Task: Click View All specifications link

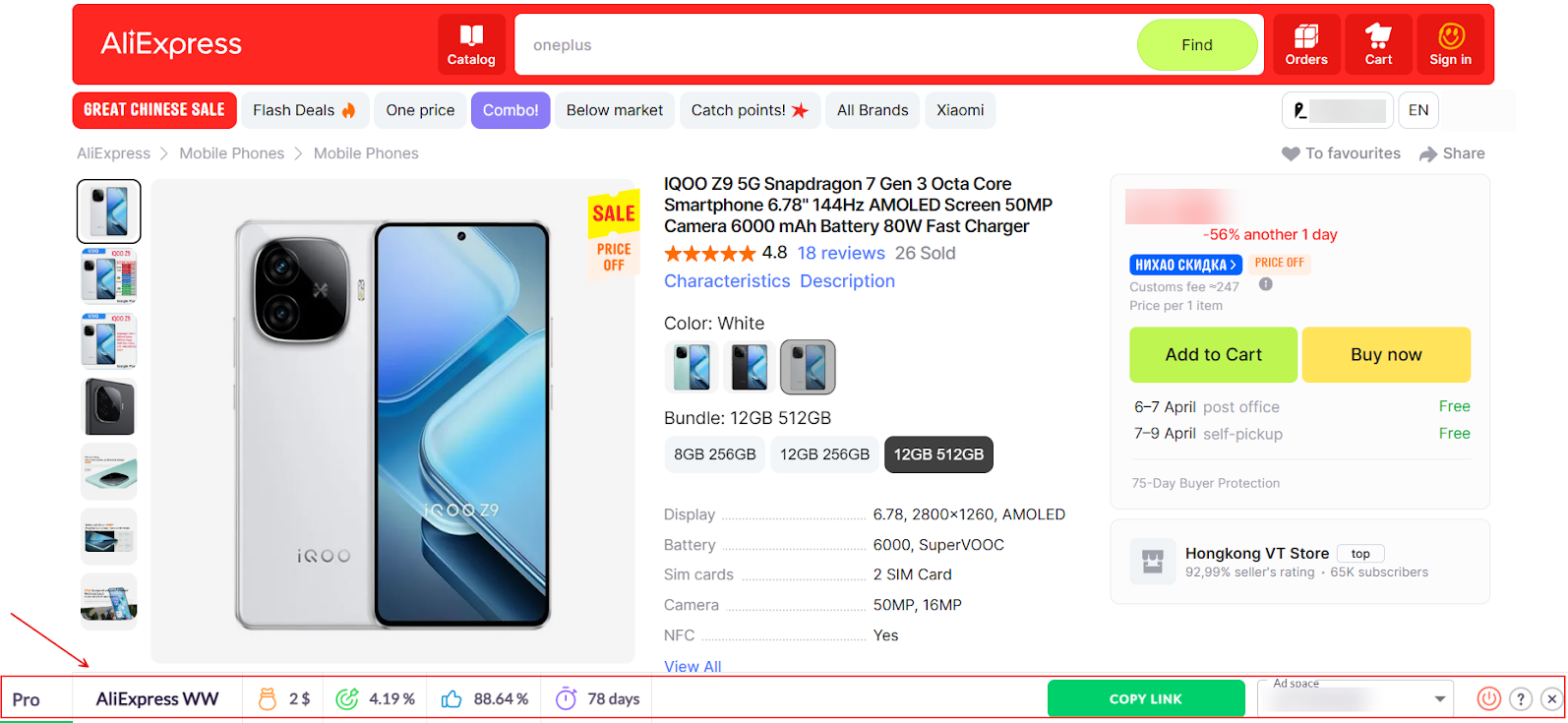Action: click(693, 666)
